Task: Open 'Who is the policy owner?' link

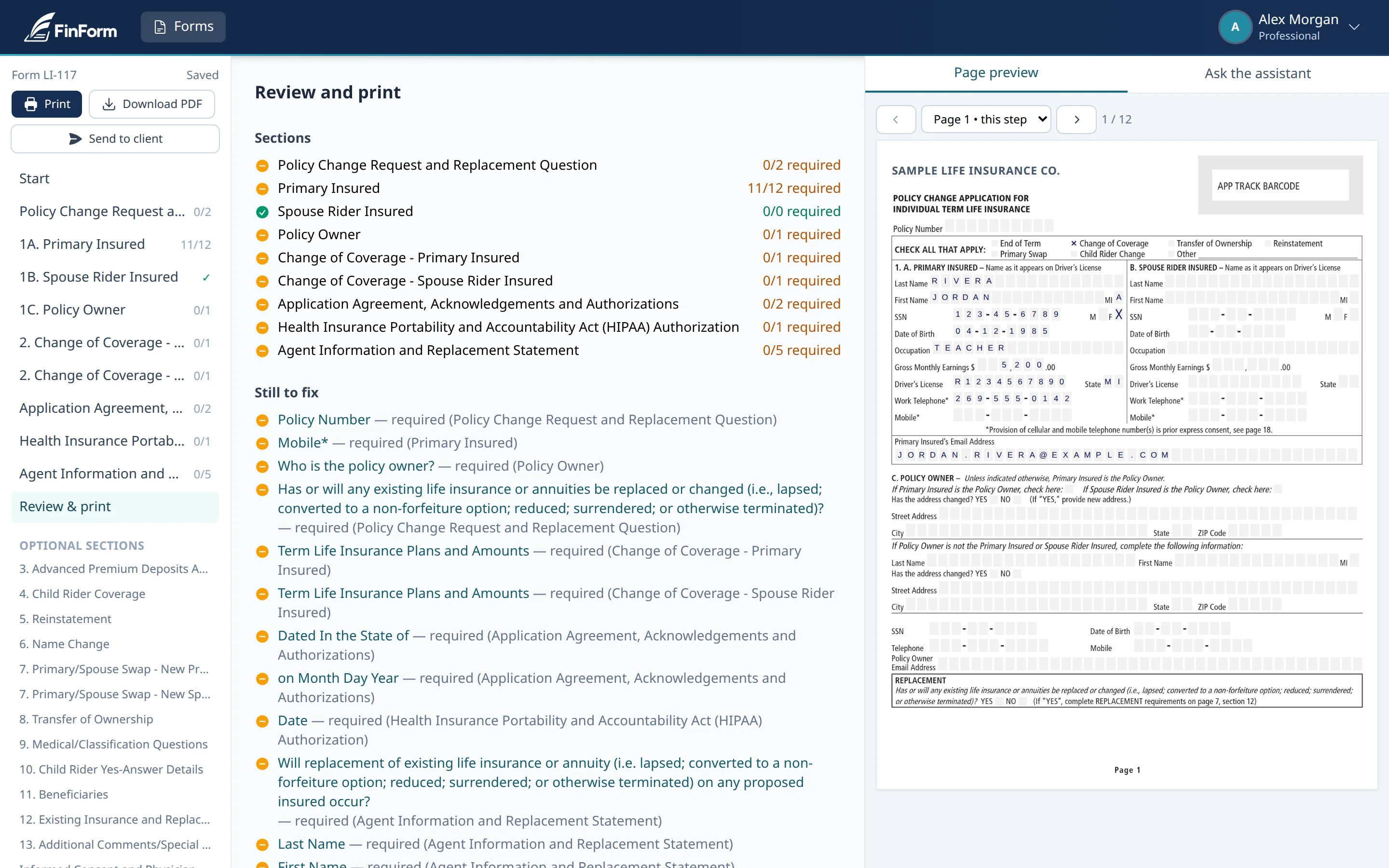Action: 356,465
